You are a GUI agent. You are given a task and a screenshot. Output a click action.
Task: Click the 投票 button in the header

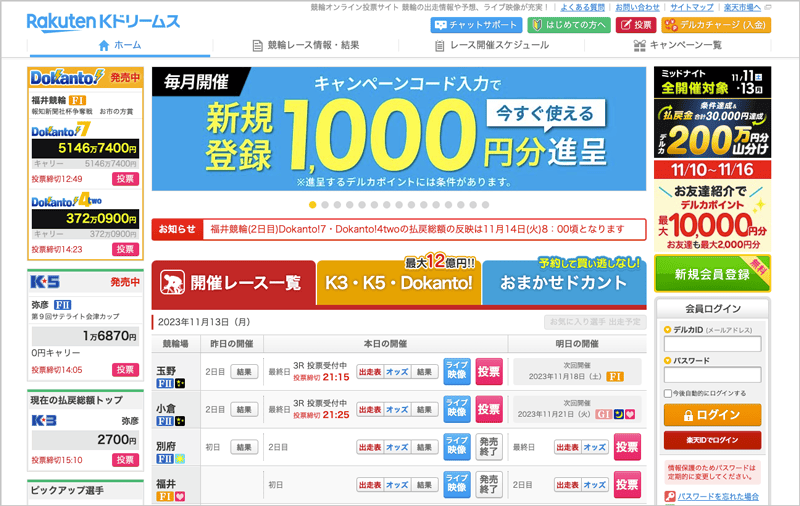click(x=636, y=24)
